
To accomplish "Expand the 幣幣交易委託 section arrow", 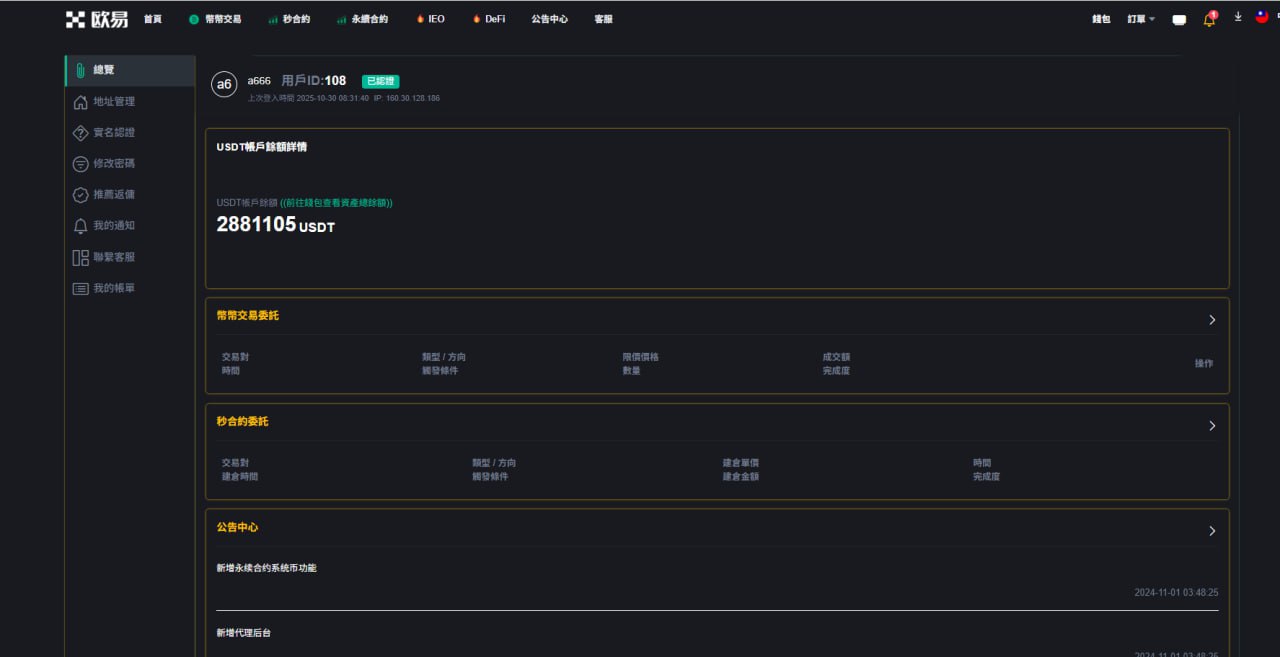I will tap(1212, 320).
